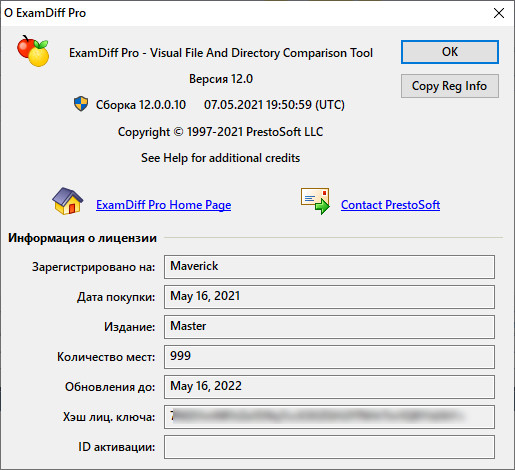This screenshot has height=470, width=515.
Task: Click the Издание label
Action: 130,327
